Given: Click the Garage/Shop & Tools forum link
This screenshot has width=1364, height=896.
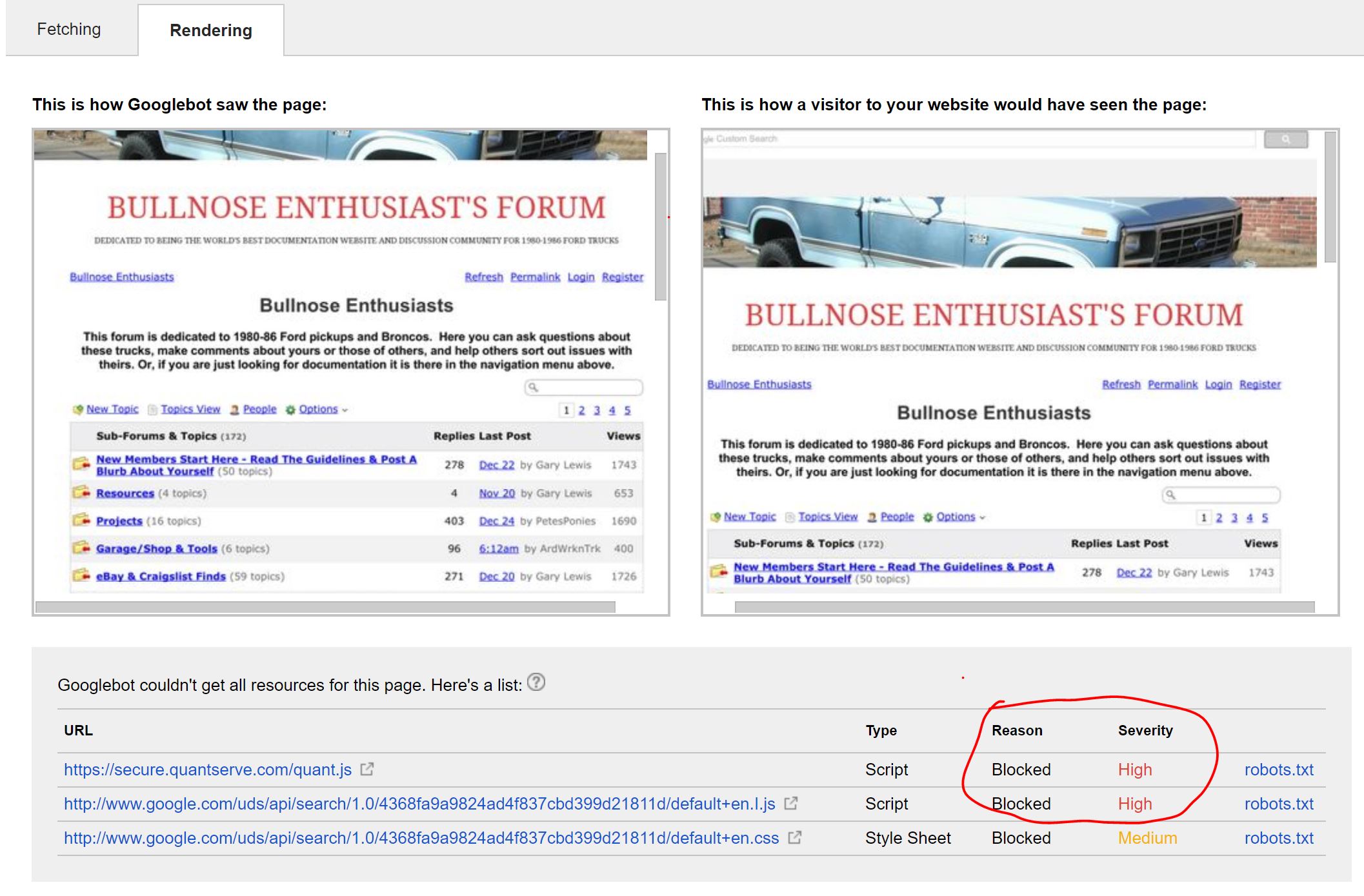Looking at the screenshot, I should pos(156,549).
